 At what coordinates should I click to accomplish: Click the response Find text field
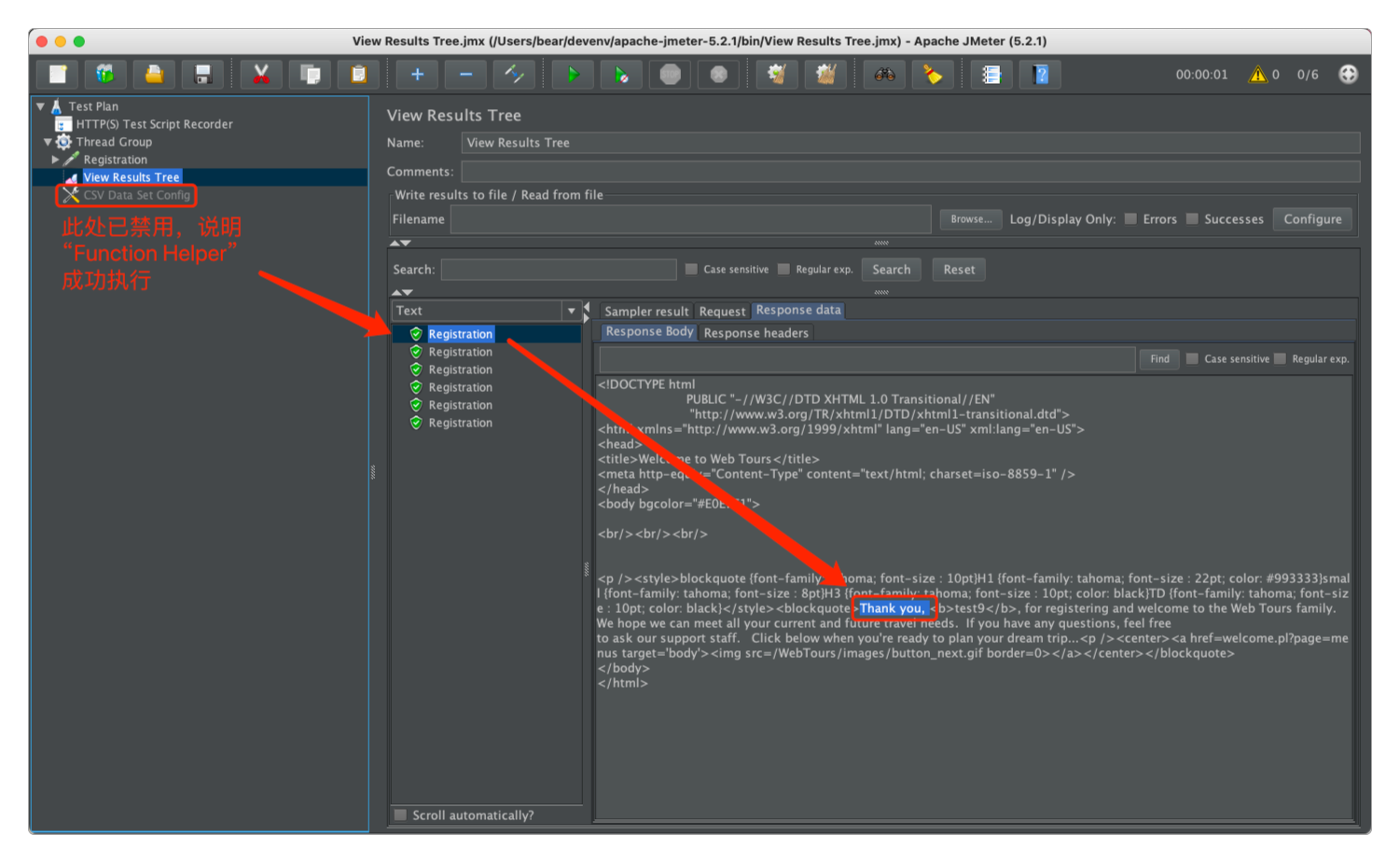pos(866,359)
